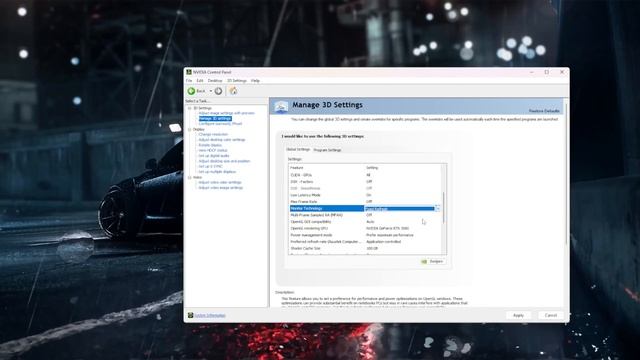
Task: Open Change resolution task
Action: tap(213, 134)
